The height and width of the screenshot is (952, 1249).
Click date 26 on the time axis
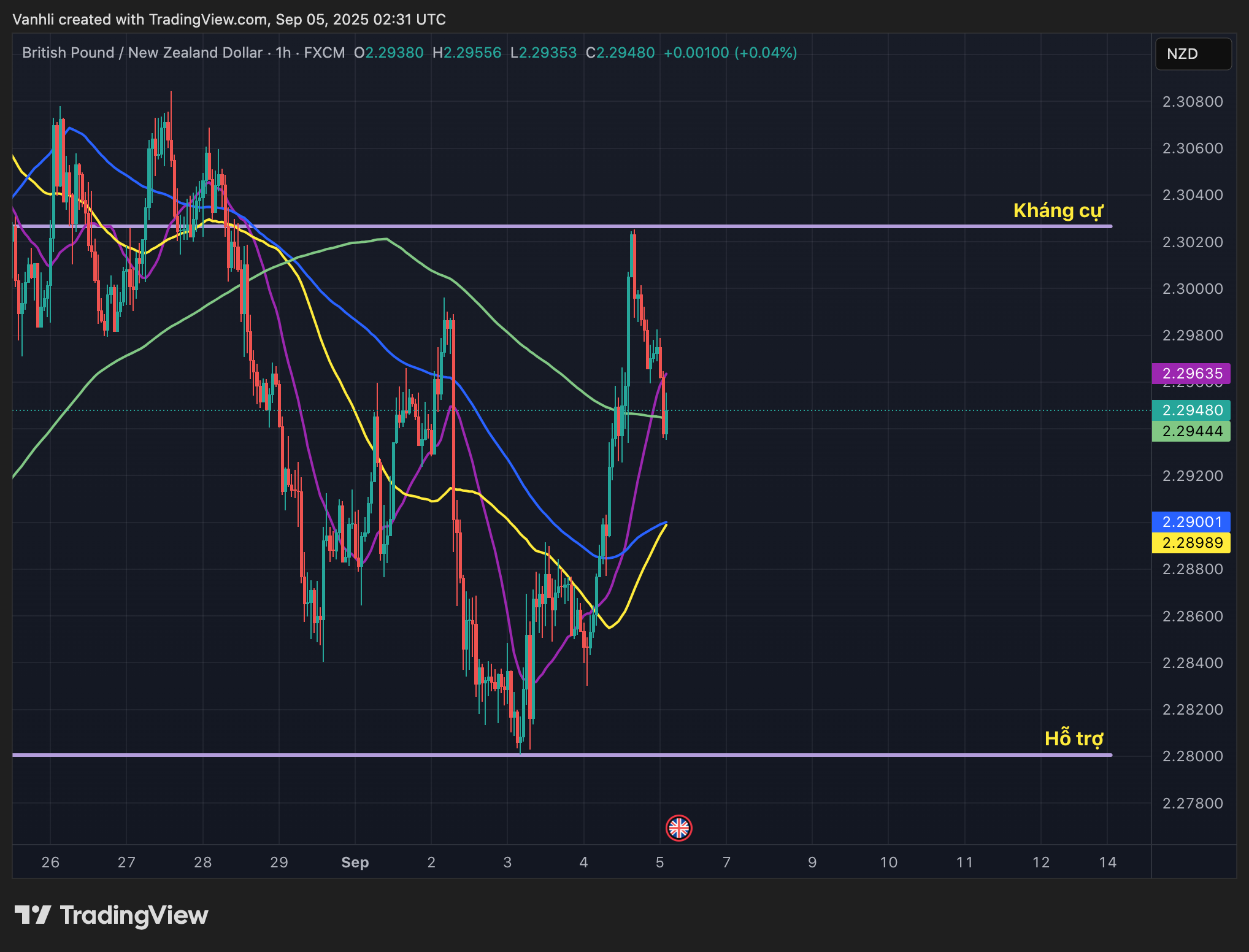pyautogui.click(x=50, y=862)
